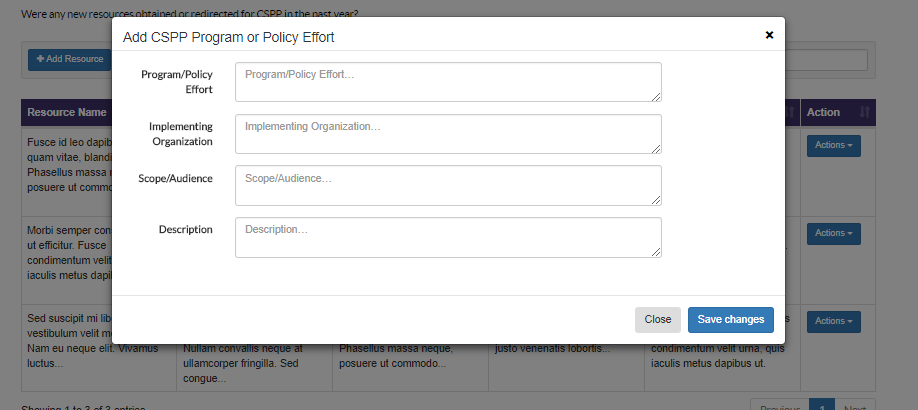This screenshot has height=410, width=918.
Task: Close the modal with the X icon
Action: pyautogui.click(x=769, y=35)
